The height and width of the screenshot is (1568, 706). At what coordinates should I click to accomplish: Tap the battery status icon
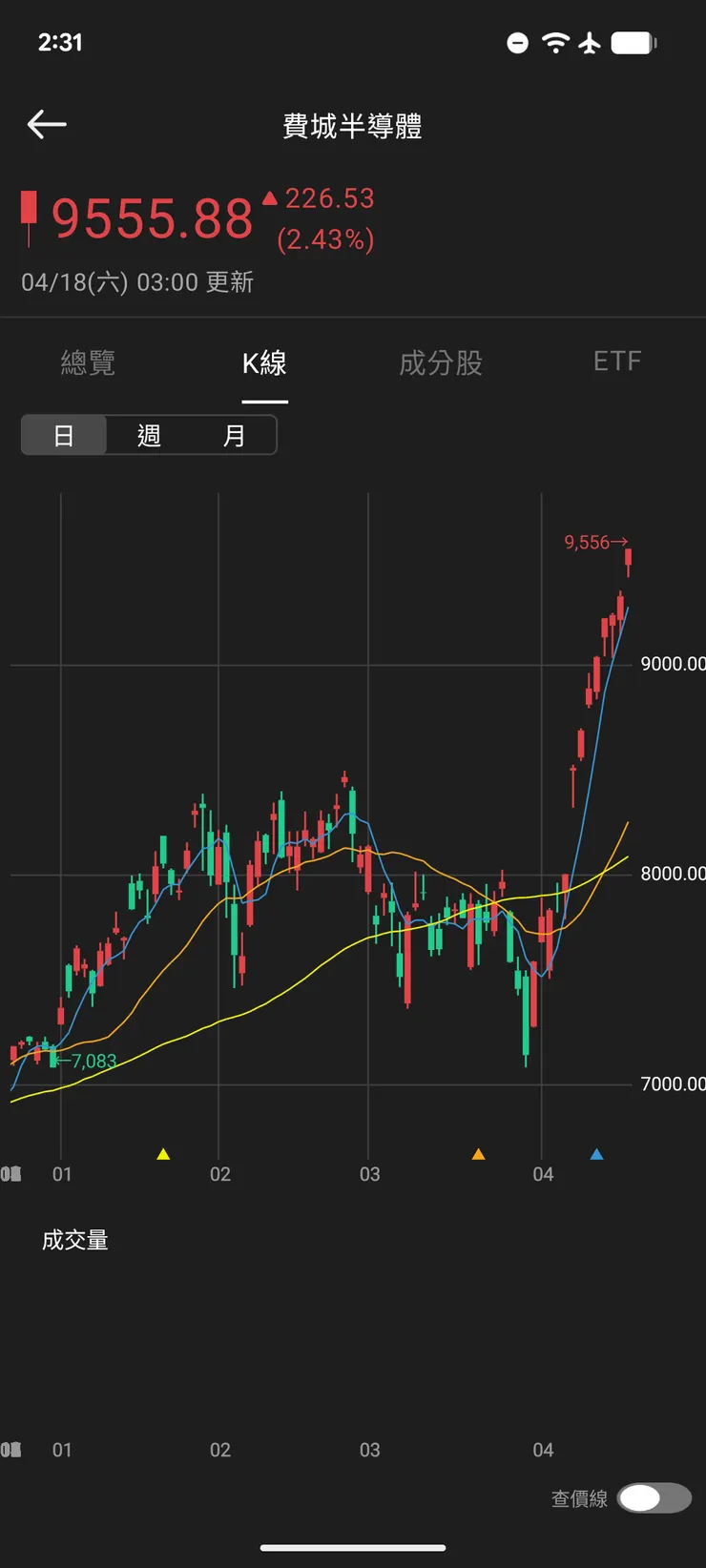click(633, 43)
